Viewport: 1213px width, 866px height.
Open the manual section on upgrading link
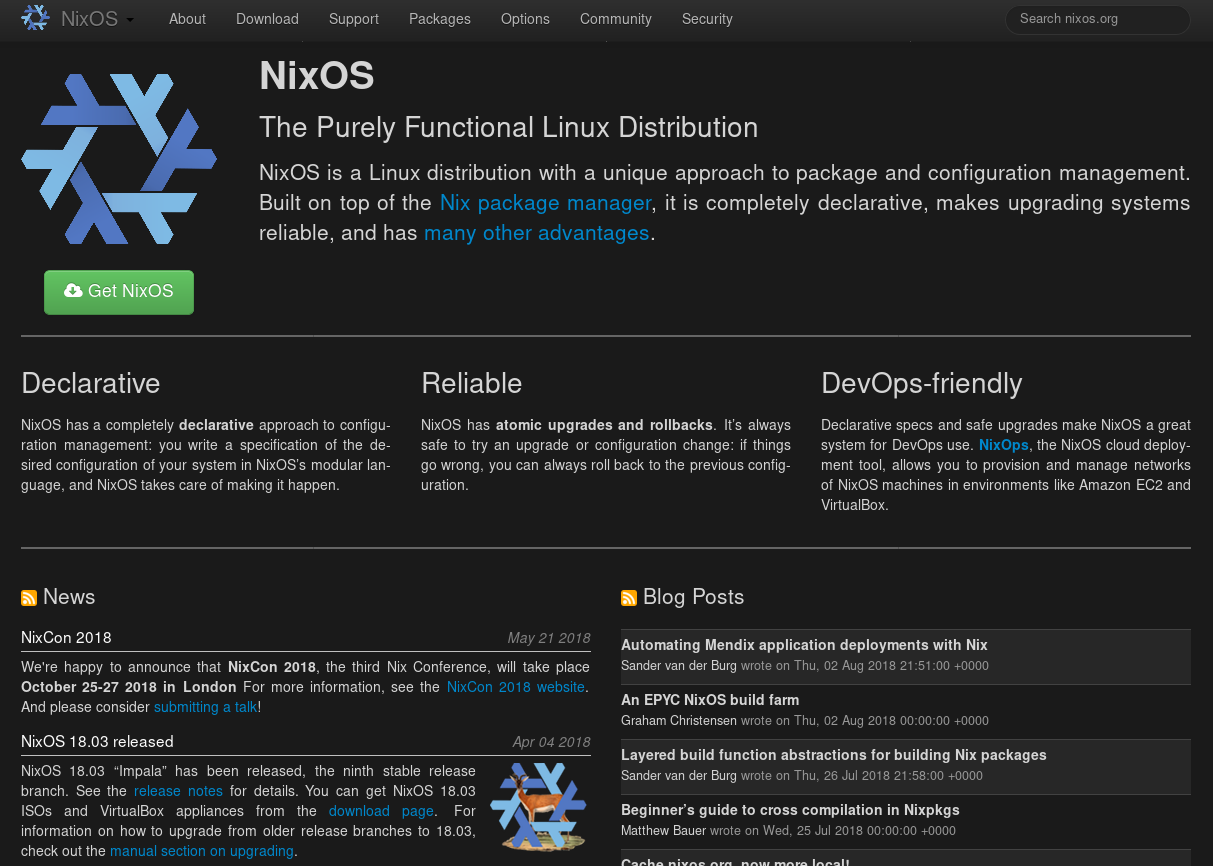pyautogui.click(x=202, y=851)
